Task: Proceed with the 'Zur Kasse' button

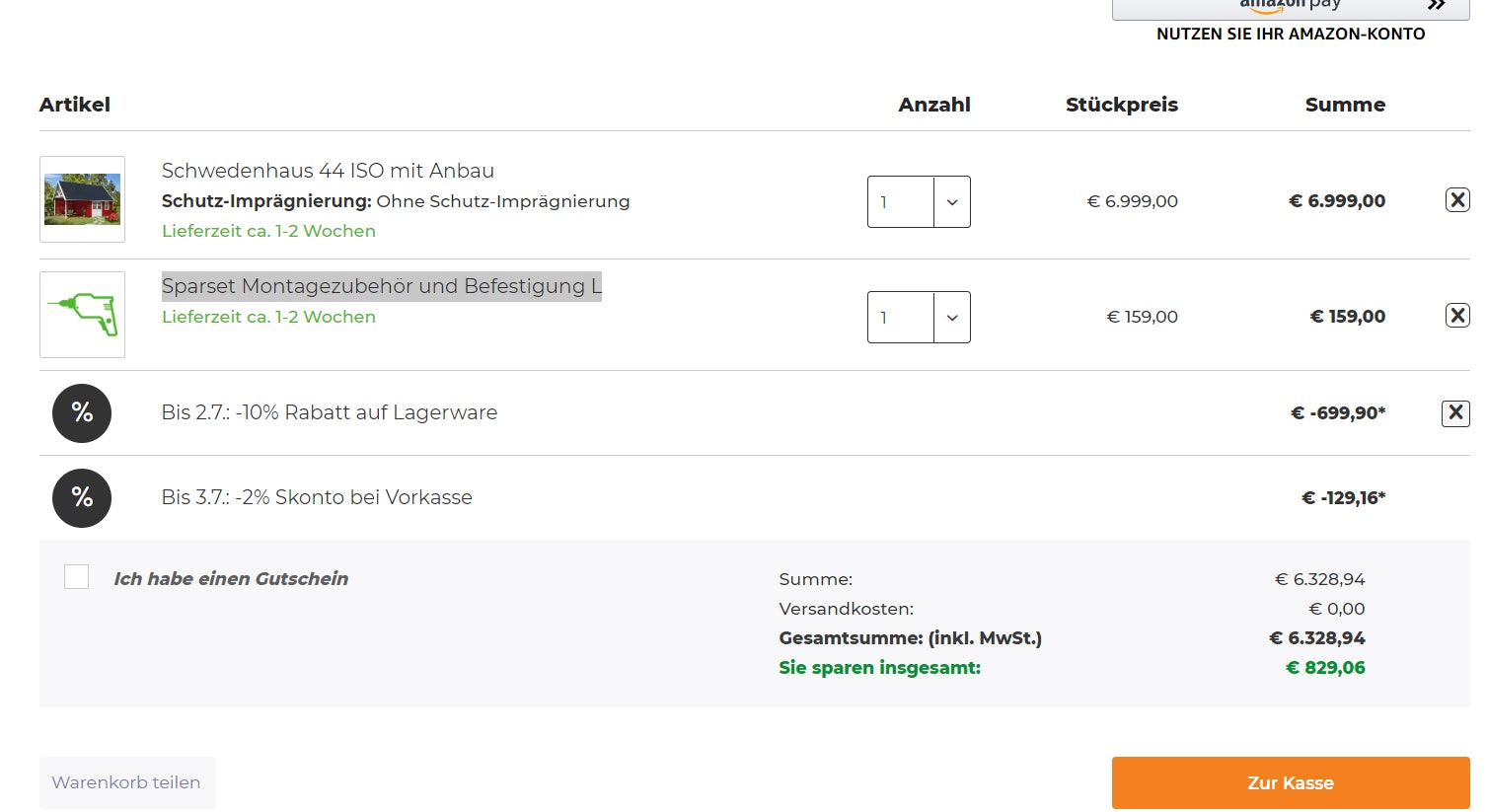Action: [x=1290, y=783]
